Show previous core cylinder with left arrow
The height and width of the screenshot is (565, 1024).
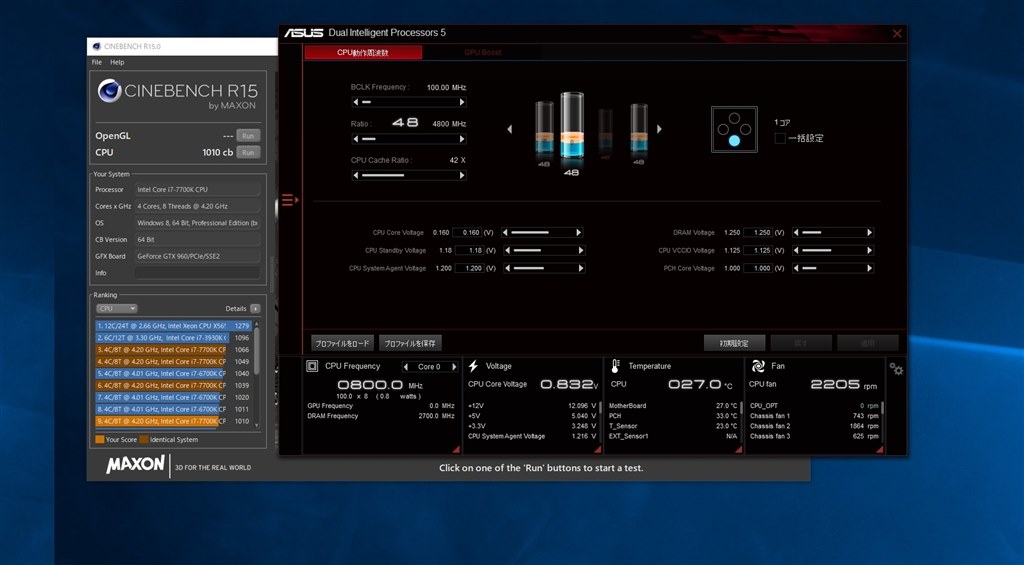point(509,129)
